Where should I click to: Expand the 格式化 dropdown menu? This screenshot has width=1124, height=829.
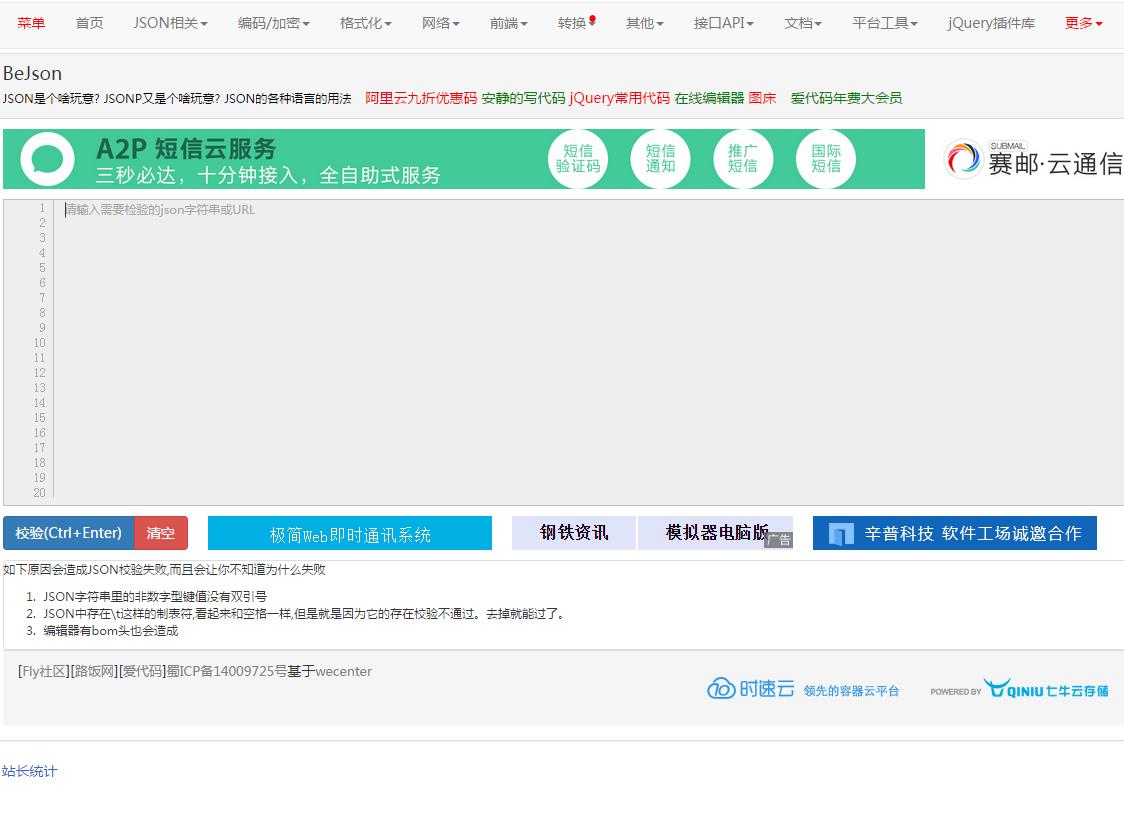click(x=365, y=23)
